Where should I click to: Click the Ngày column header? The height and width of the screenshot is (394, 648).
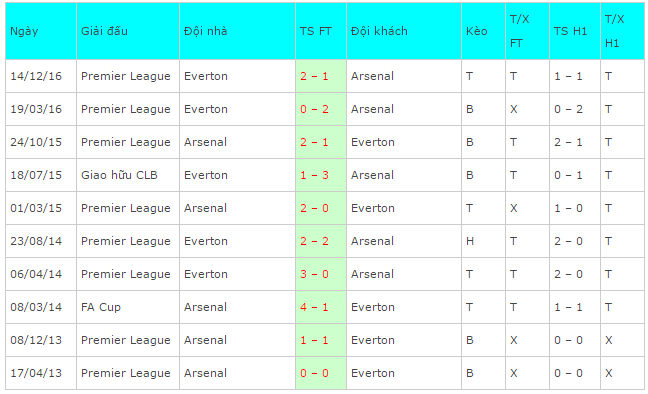coord(41,31)
